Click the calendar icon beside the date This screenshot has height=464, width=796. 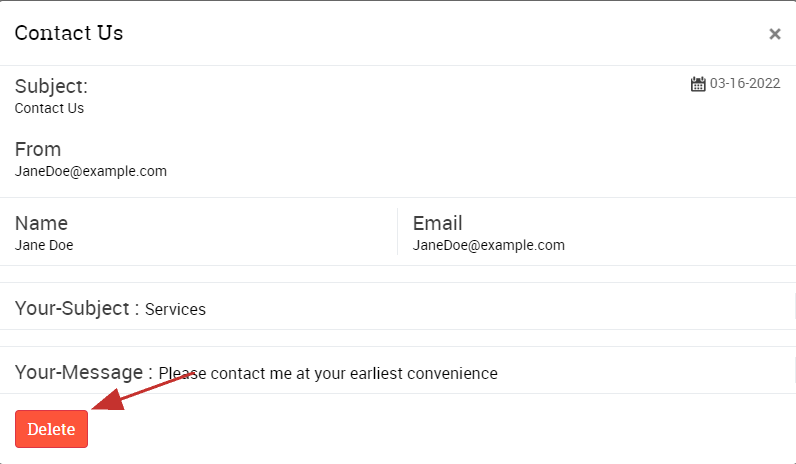(x=698, y=84)
